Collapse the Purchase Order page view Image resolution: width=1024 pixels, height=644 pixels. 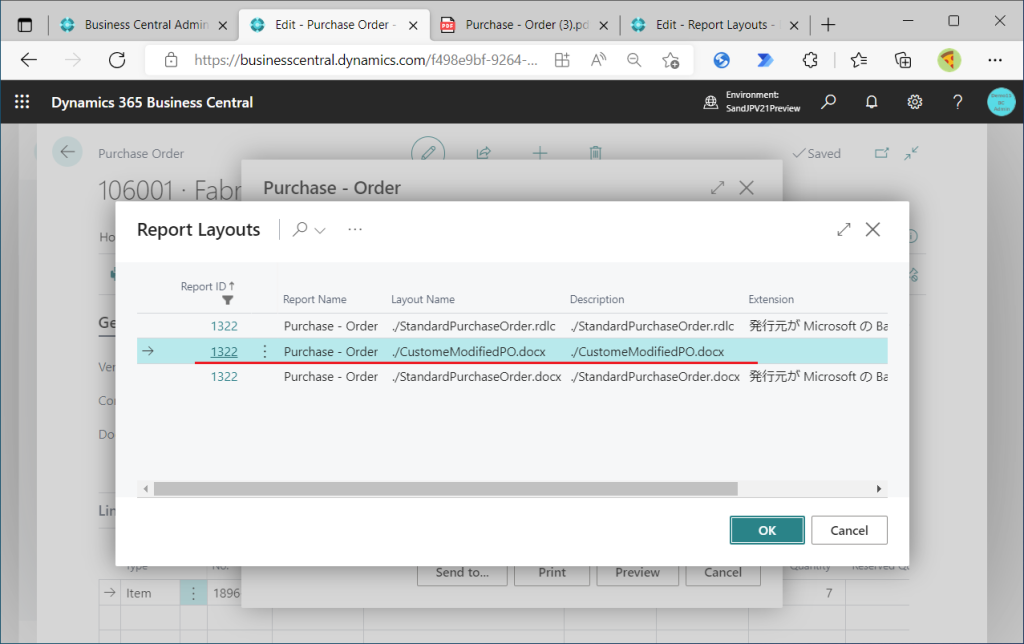(x=911, y=153)
